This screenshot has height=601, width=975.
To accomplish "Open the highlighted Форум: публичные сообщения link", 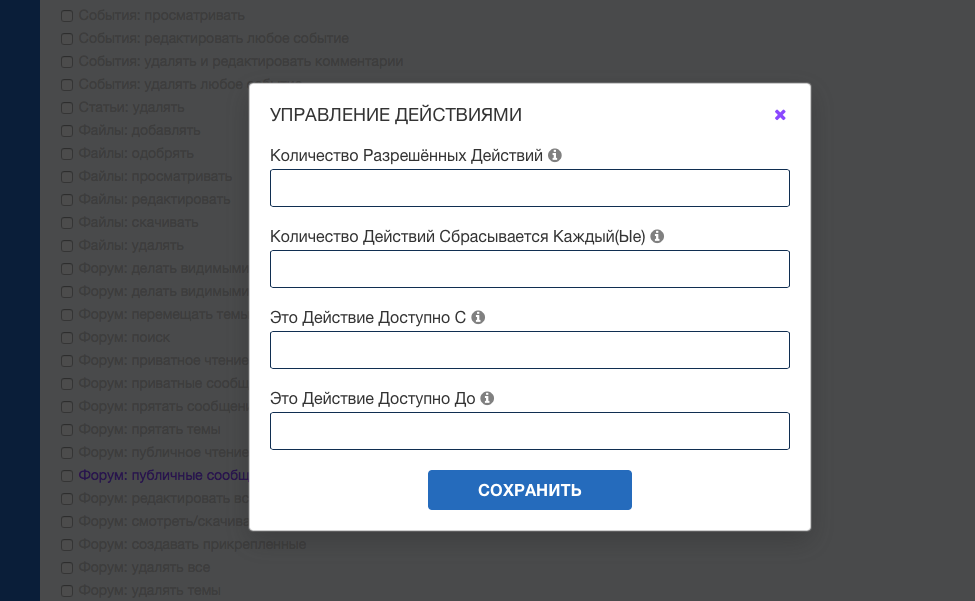I will 162,476.
